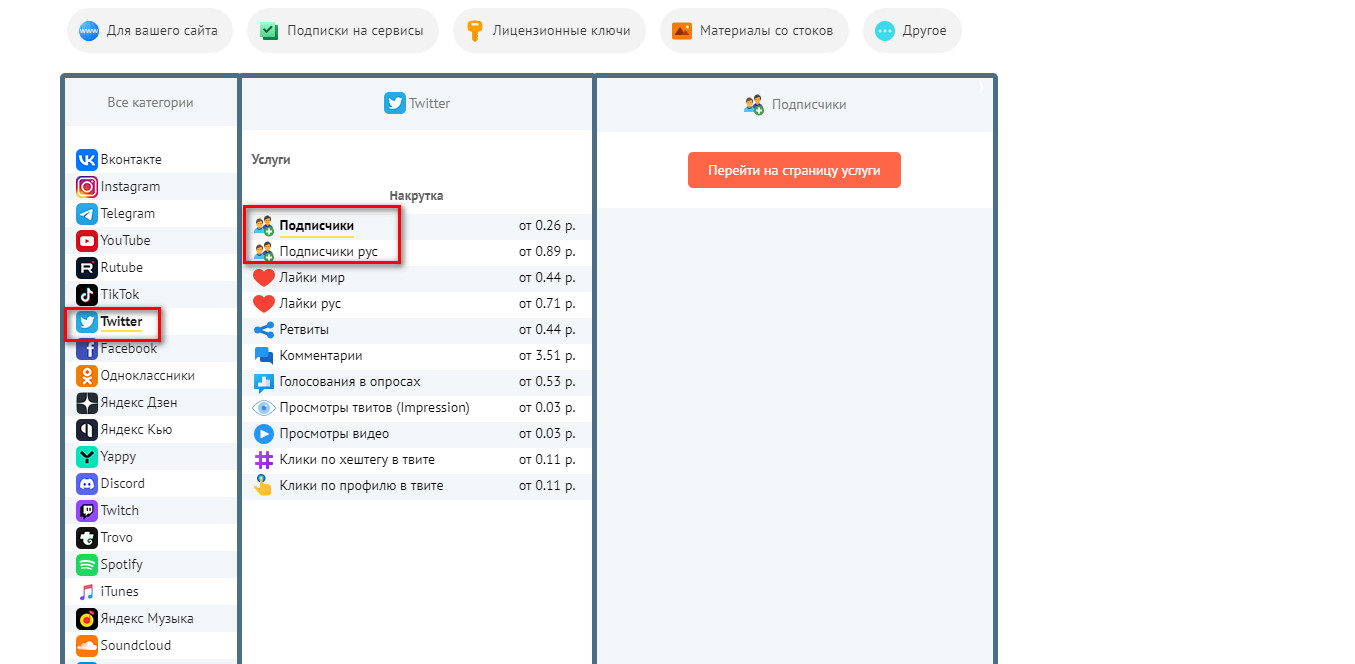
Task: Click the Twitter bird icon in sidebar
Action: pyautogui.click(x=87, y=322)
